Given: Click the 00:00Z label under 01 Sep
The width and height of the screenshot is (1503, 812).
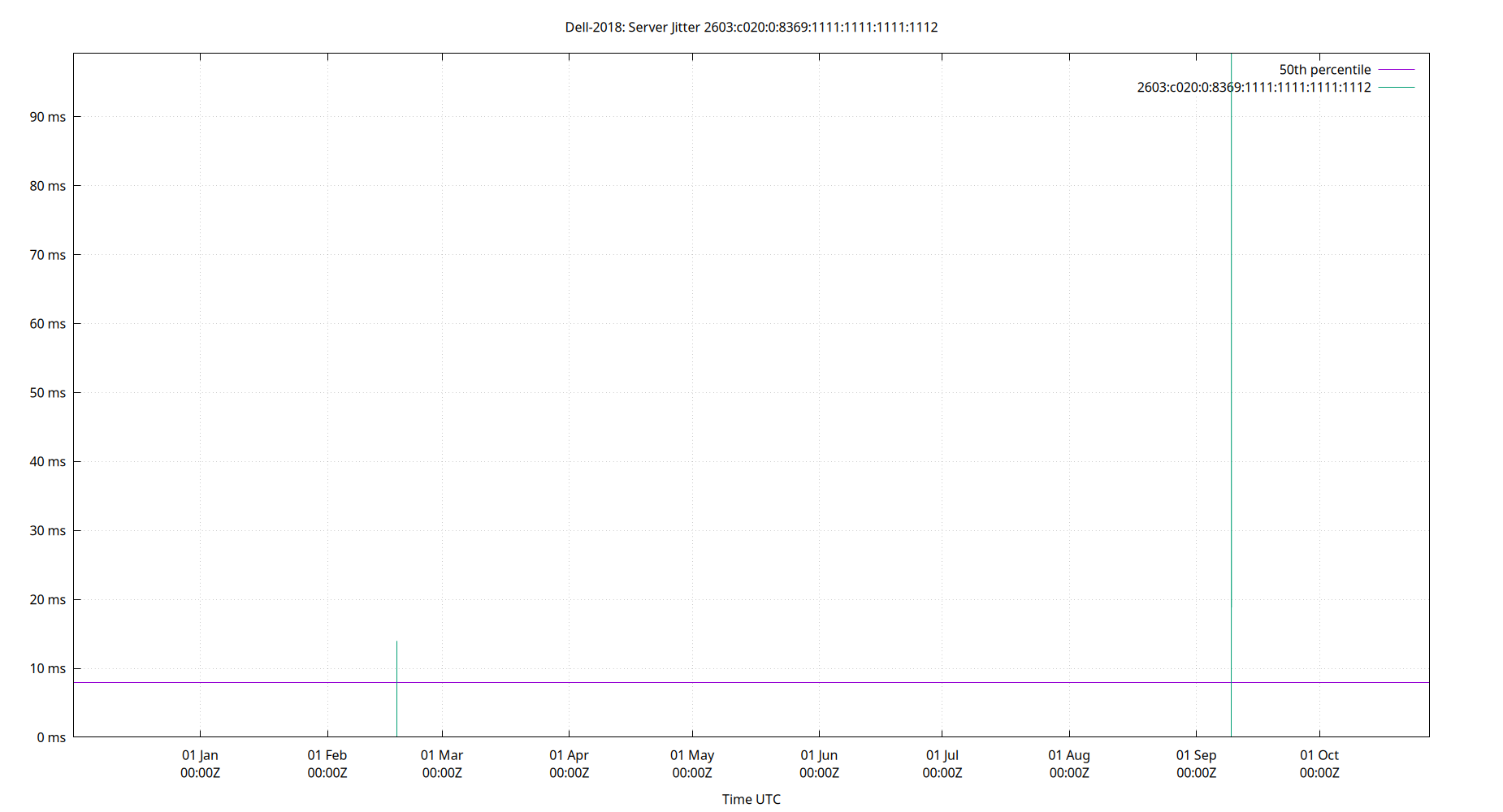Looking at the screenshot, I should pos(1197,773).
